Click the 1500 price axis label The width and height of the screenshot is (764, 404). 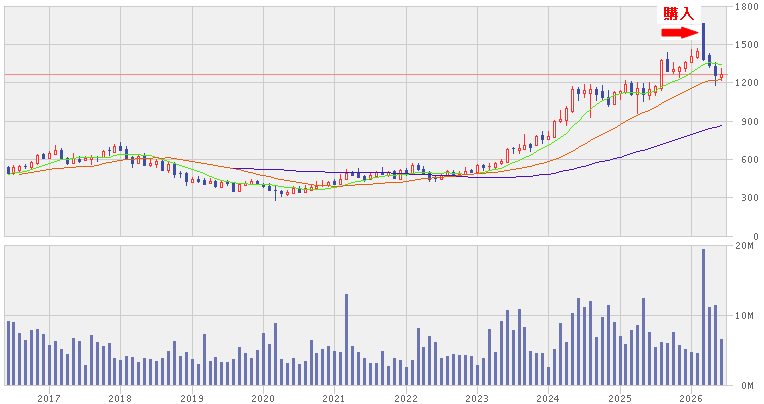[748, 45]
